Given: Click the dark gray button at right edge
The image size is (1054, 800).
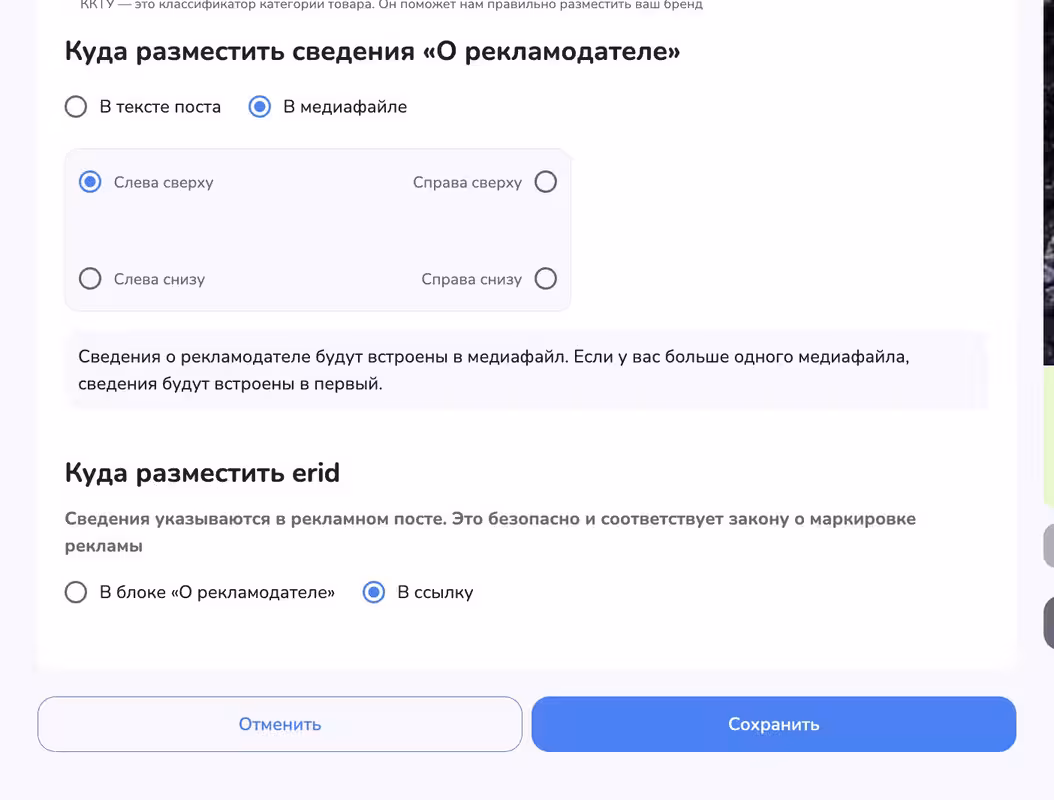Looking at the screenshot, I should click(x=1049, y=623).
